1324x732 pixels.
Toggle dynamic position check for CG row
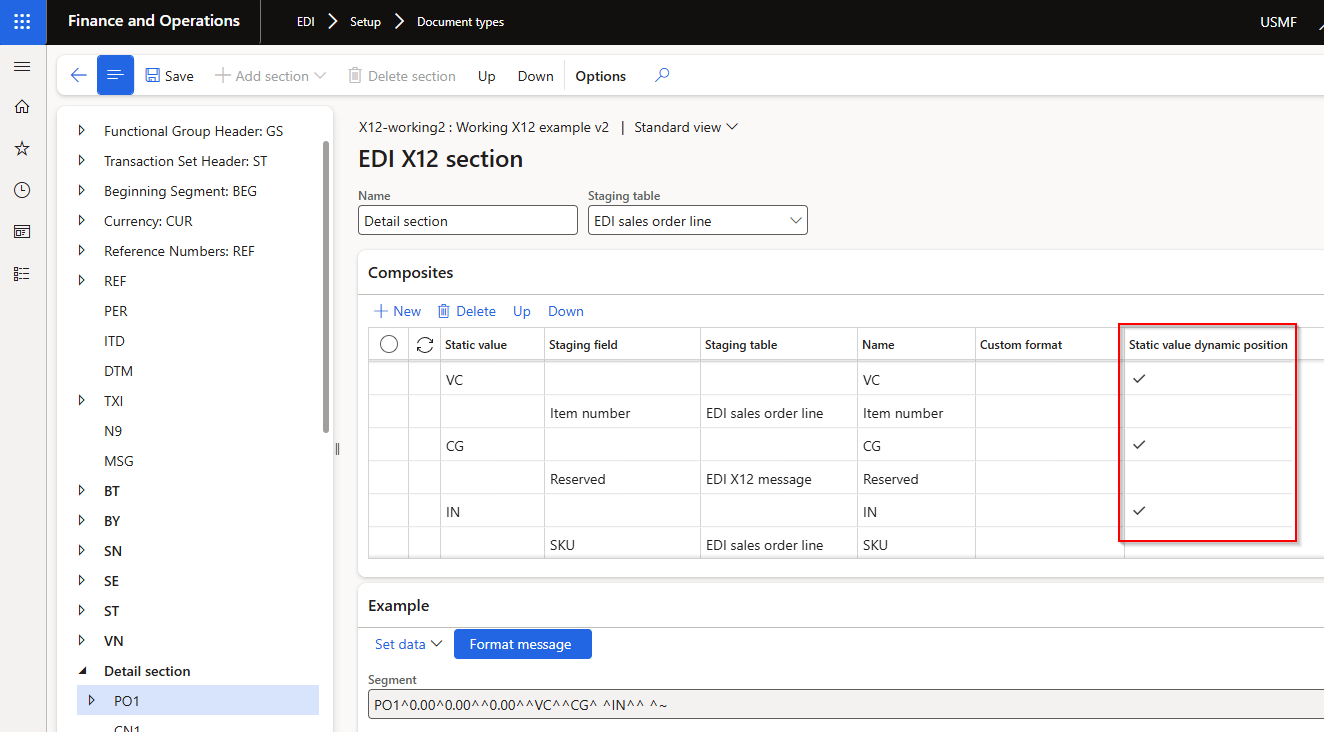pos(1138,445)
